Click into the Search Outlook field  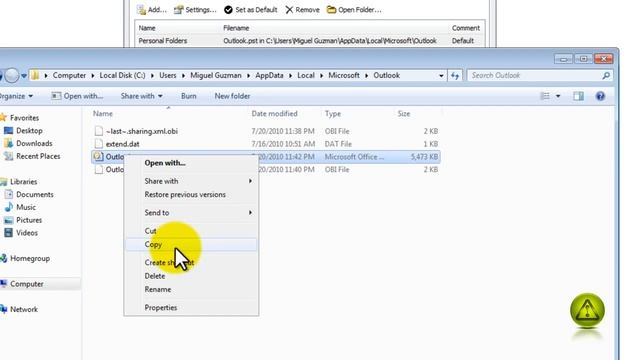pos(535,76)
